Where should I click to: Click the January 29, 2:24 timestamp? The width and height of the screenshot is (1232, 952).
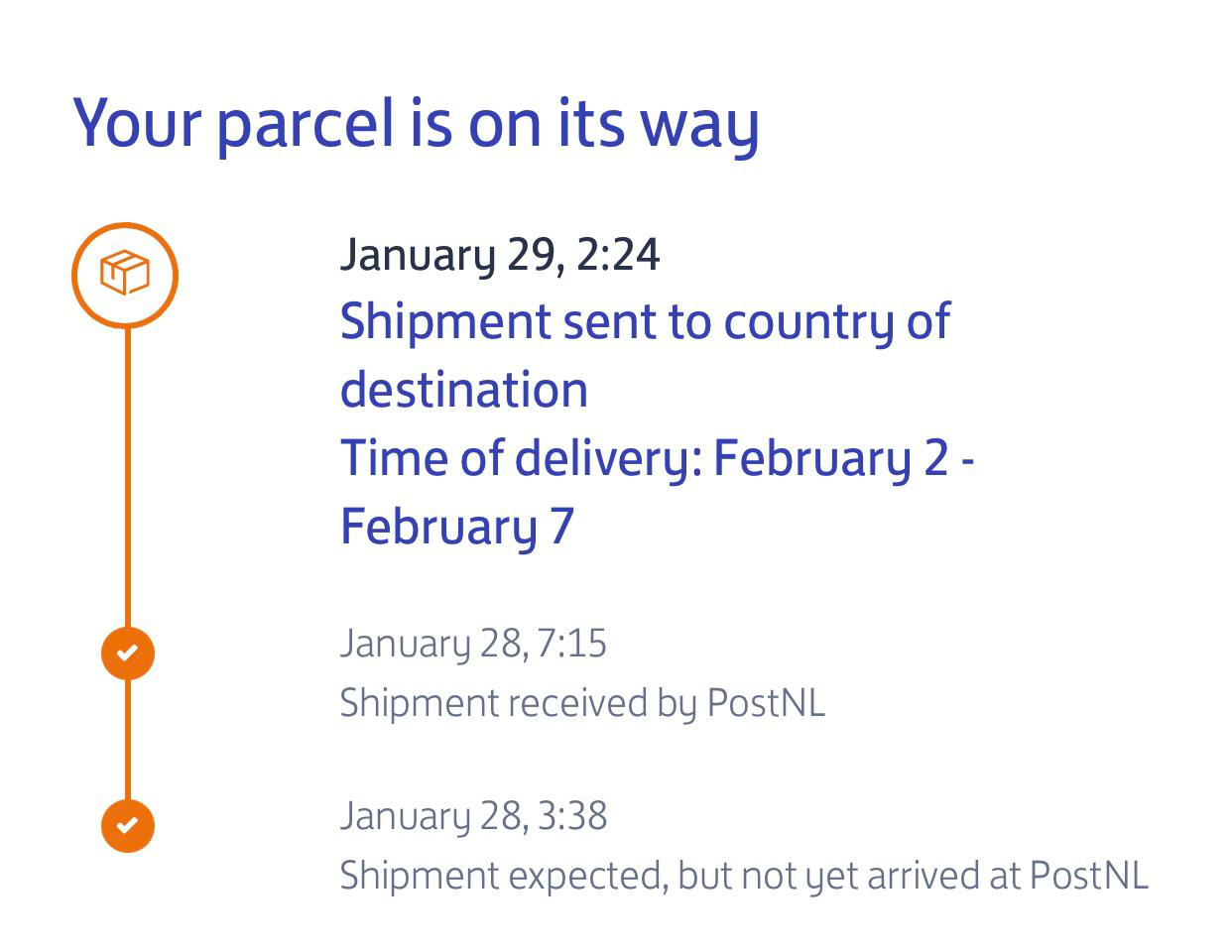tap(499, 255)
